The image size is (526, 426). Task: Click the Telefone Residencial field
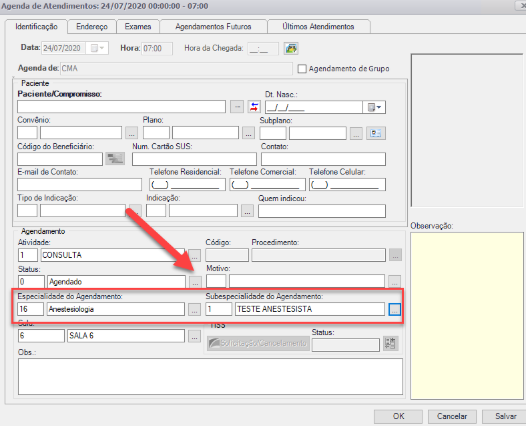[187, 184]
